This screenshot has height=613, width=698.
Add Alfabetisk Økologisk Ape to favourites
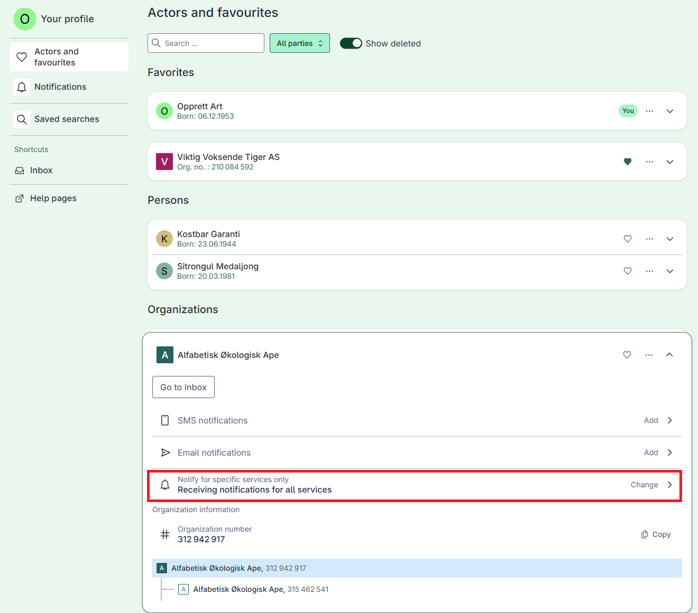pos(627,355)
